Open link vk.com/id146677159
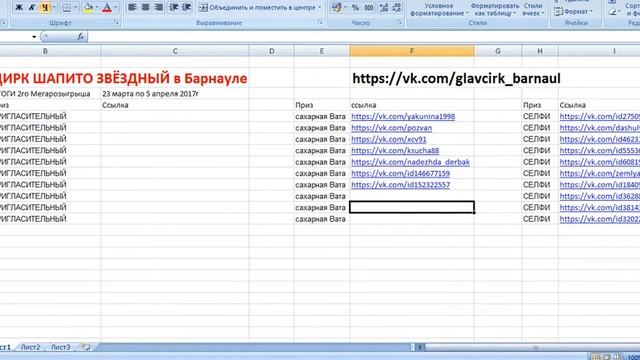The image size is (640, 360). pyautogui.click(x=400, y=173)
